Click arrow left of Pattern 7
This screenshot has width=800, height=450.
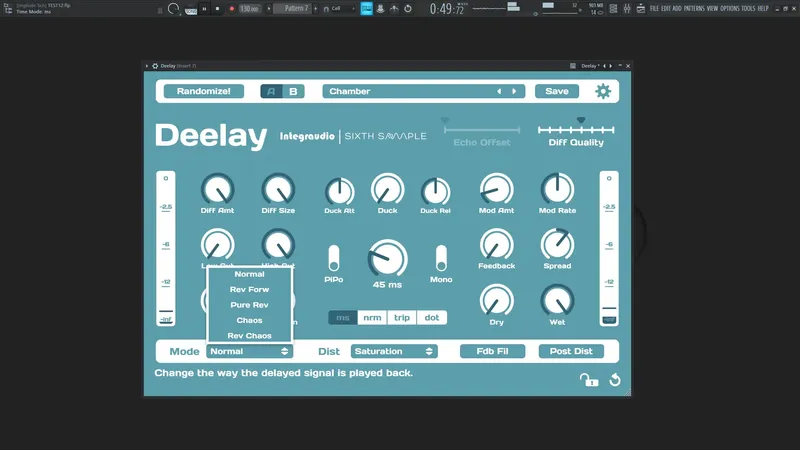269,9
